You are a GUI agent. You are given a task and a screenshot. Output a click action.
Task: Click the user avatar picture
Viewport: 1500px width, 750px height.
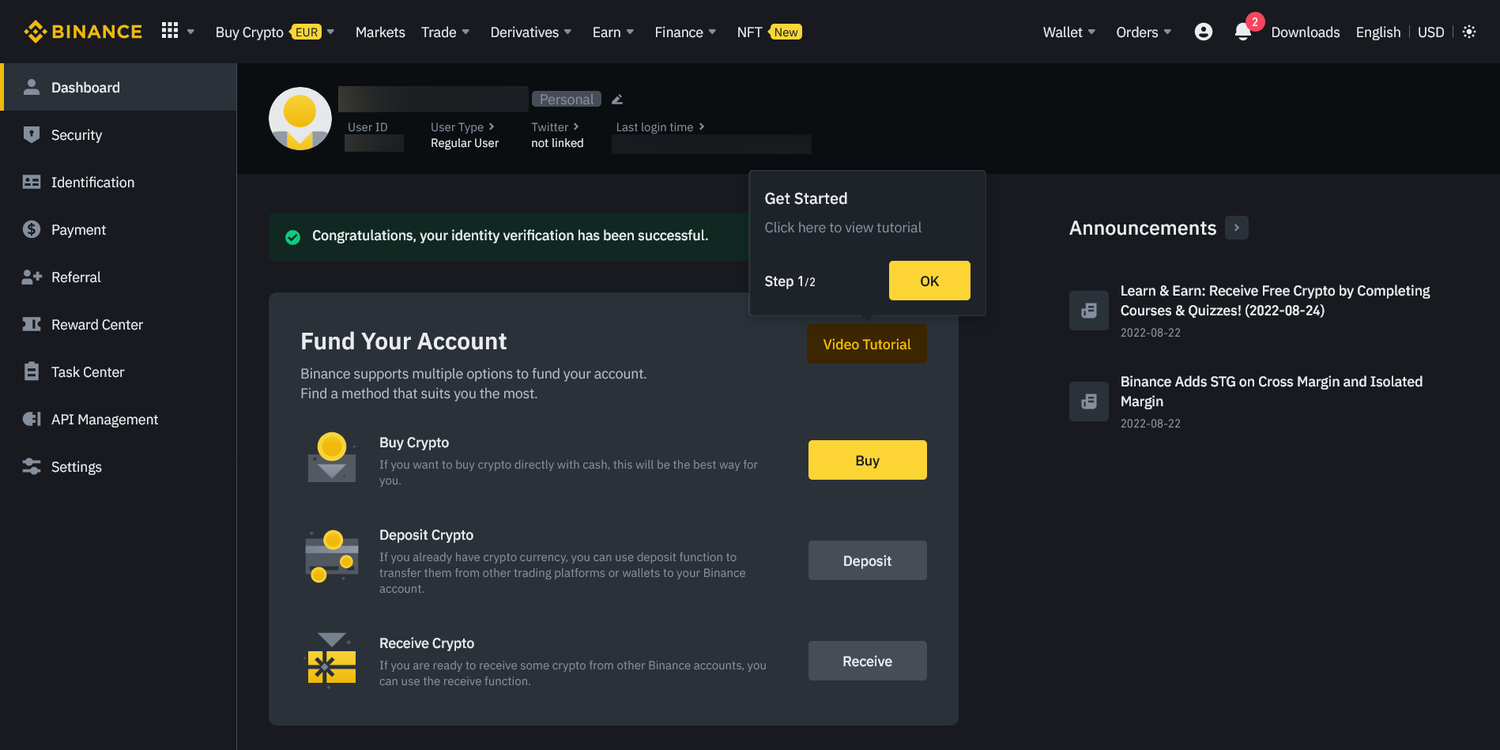coord(300,118)
